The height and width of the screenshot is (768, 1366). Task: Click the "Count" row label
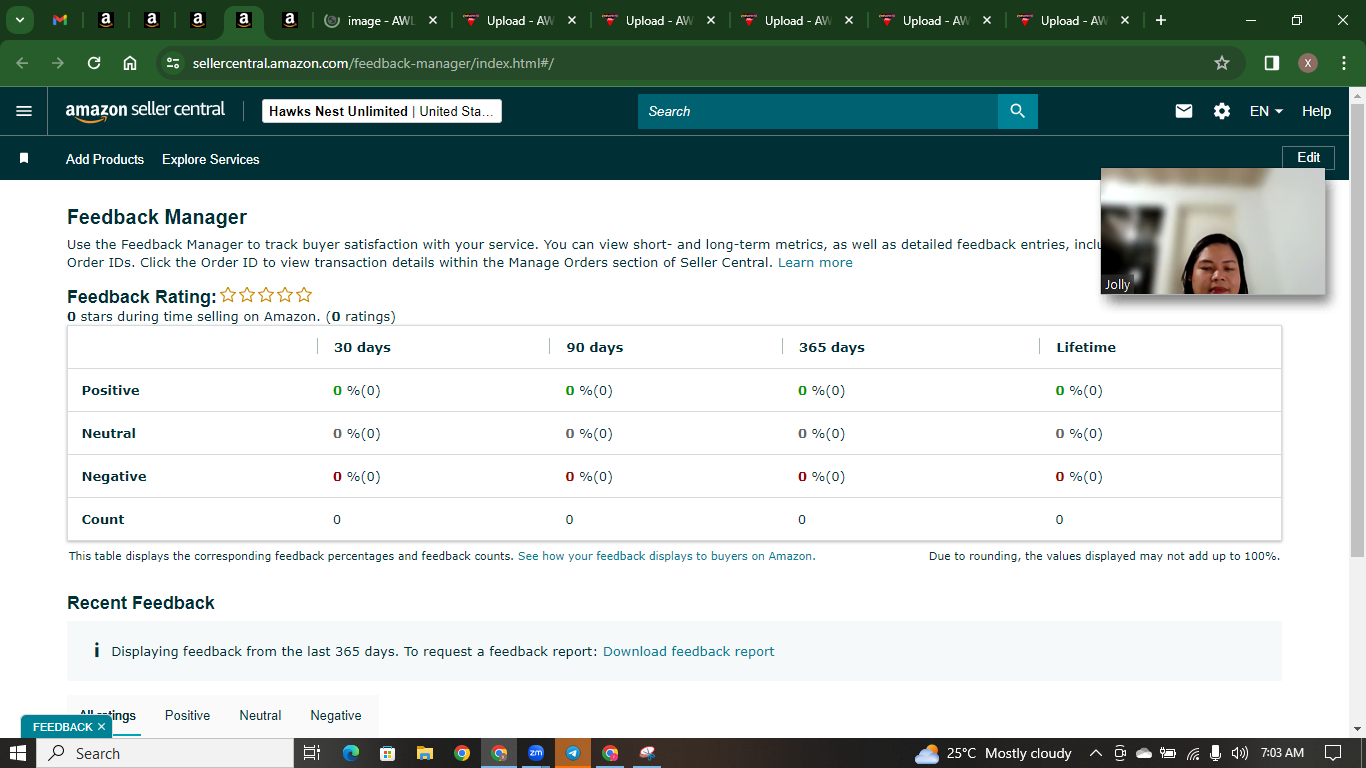[x=103, y=519]
